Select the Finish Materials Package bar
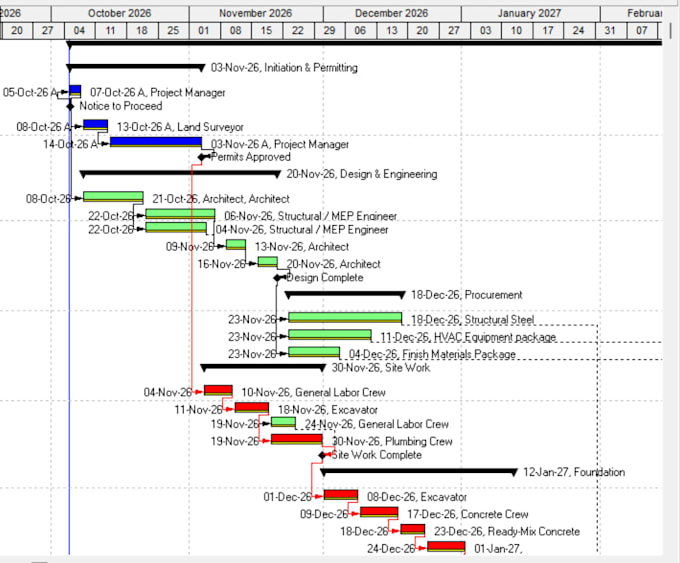 pyautogui.click(x=314, y=352)
